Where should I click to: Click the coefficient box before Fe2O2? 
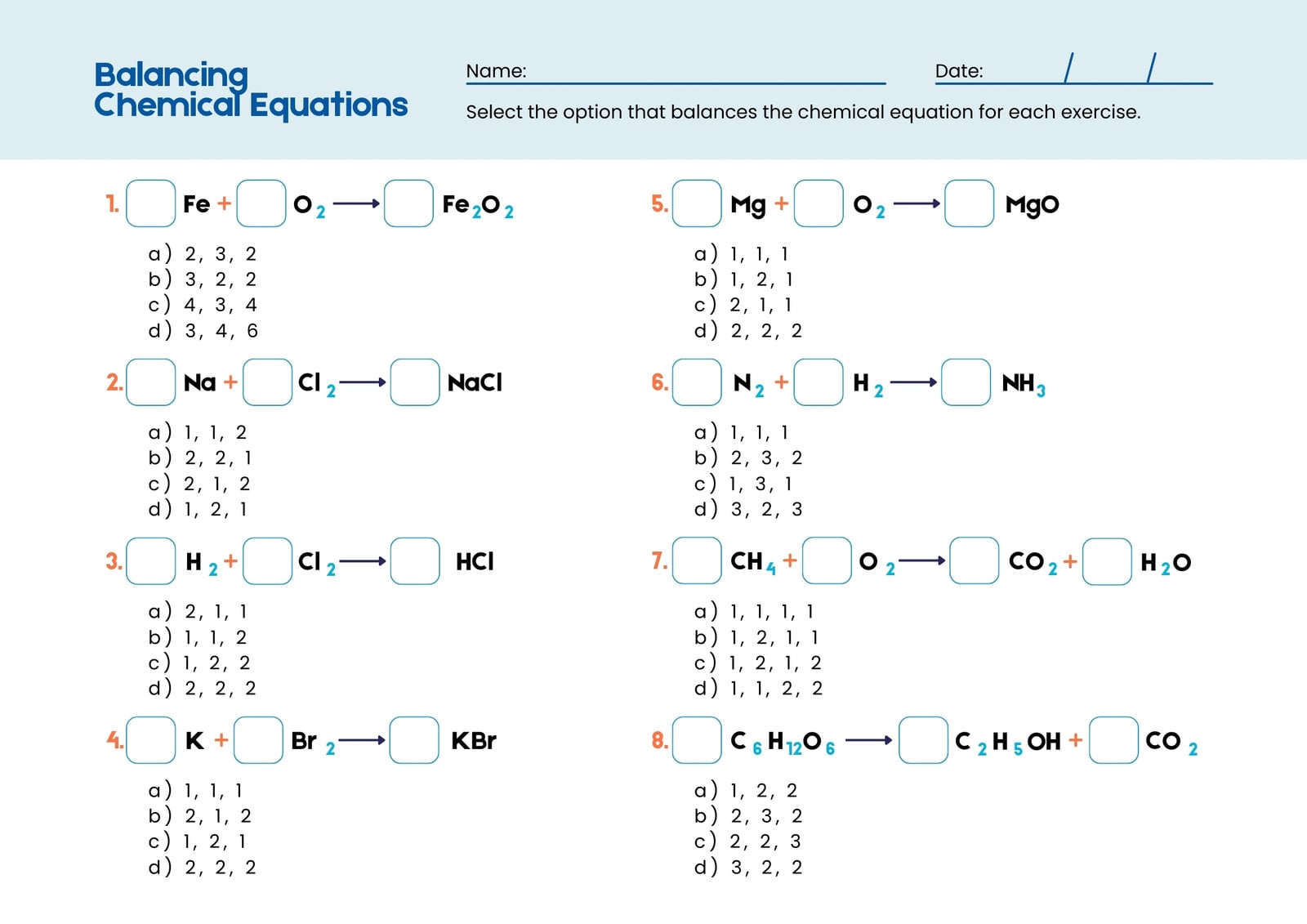(408, 203)
